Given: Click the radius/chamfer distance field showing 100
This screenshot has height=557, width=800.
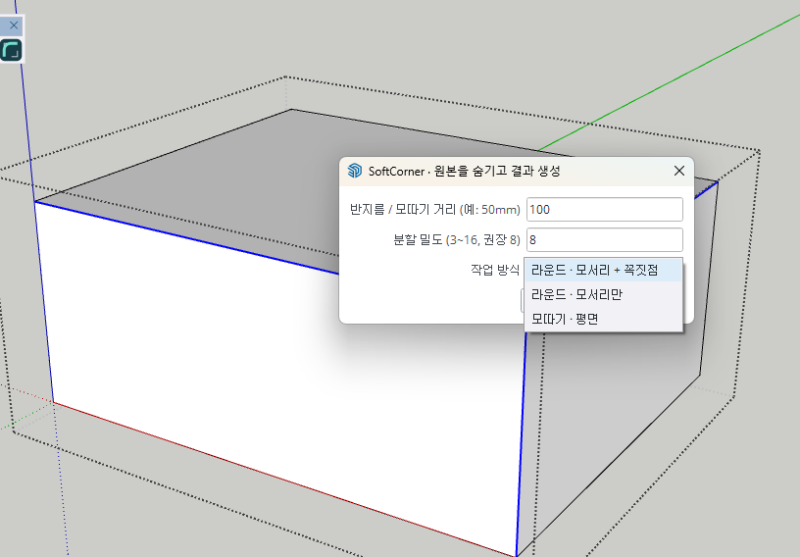Looking at the screenshot, I should (605, 210).
